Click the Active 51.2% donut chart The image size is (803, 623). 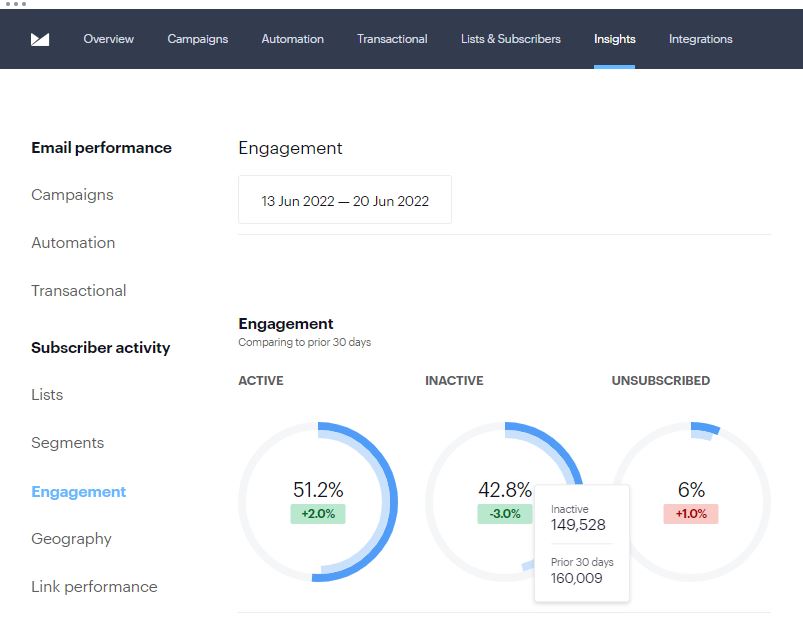[x=318, y=501]
